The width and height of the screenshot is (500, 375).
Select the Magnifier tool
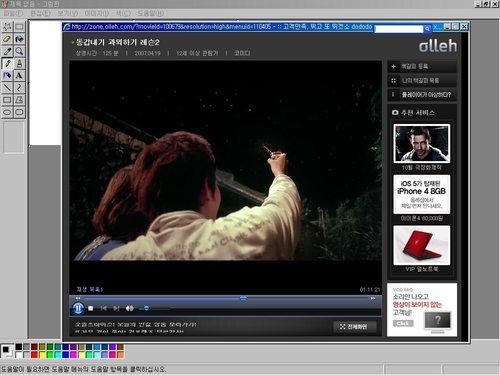19,51
